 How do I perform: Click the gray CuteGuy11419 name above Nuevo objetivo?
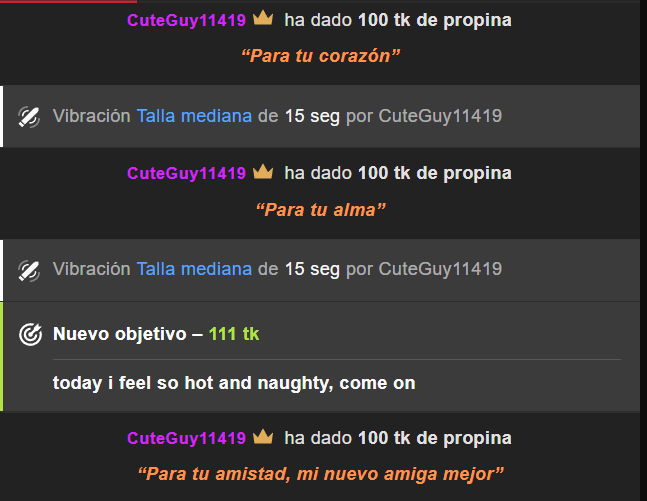coord(440,269)
